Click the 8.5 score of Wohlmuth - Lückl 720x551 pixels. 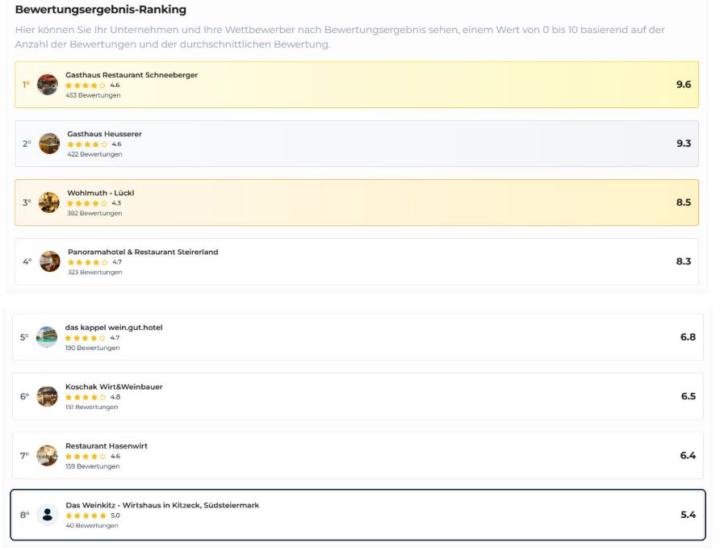tap(683, 202)
